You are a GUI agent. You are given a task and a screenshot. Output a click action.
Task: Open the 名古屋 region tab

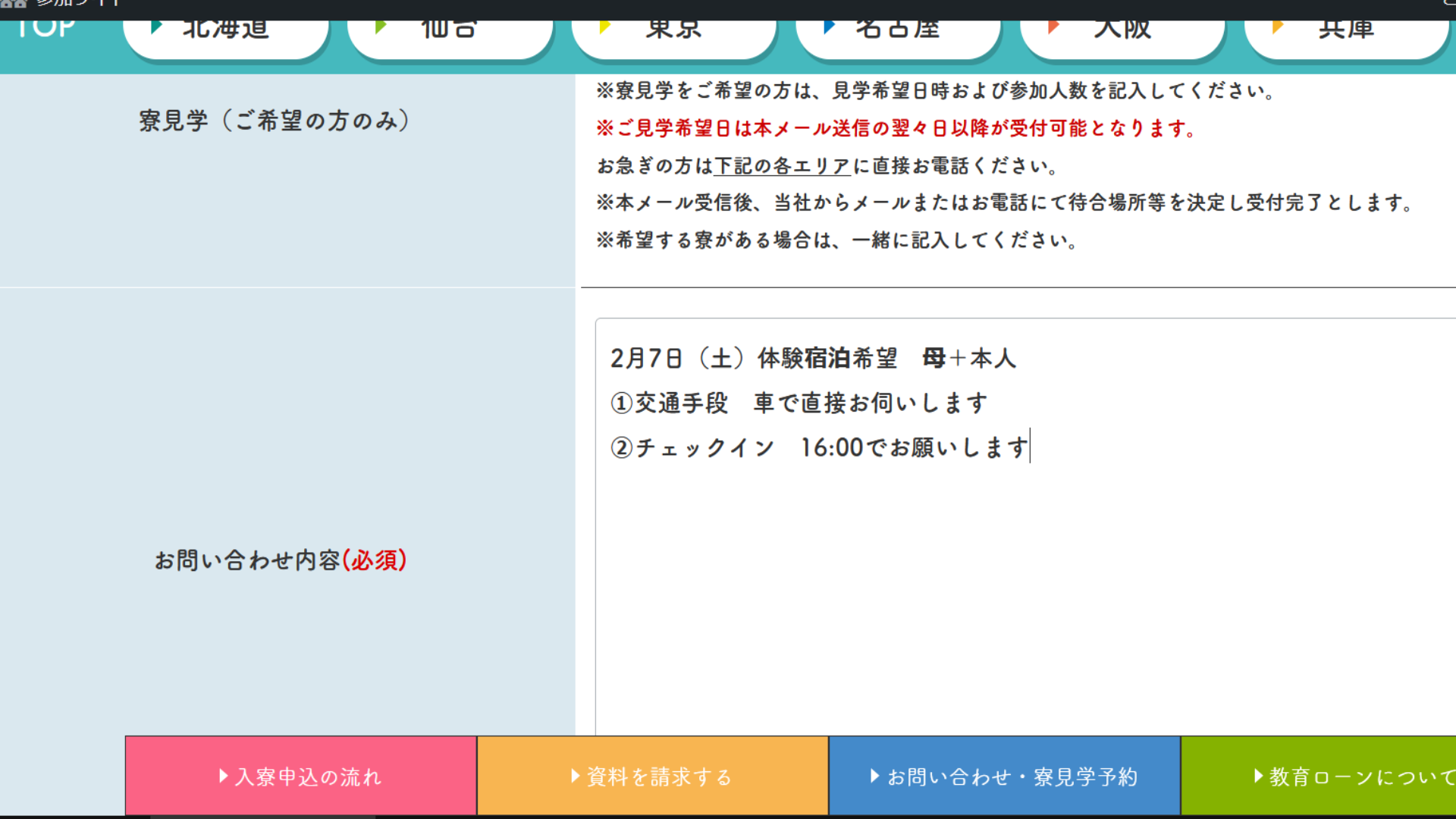point(898,34)
